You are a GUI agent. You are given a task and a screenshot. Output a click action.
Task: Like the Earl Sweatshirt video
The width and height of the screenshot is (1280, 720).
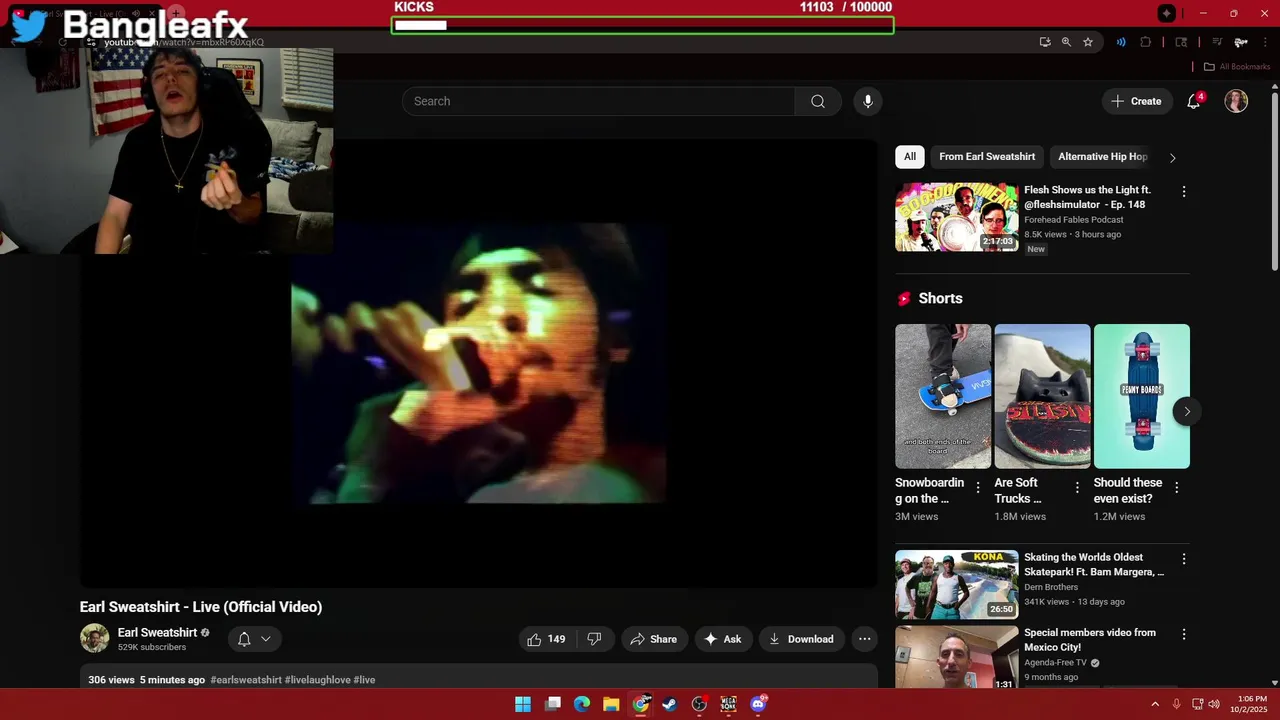[x=547, y=639]
